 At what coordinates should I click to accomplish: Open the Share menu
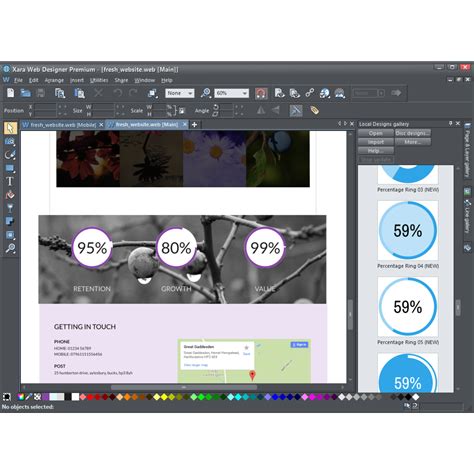pos(121,80)
